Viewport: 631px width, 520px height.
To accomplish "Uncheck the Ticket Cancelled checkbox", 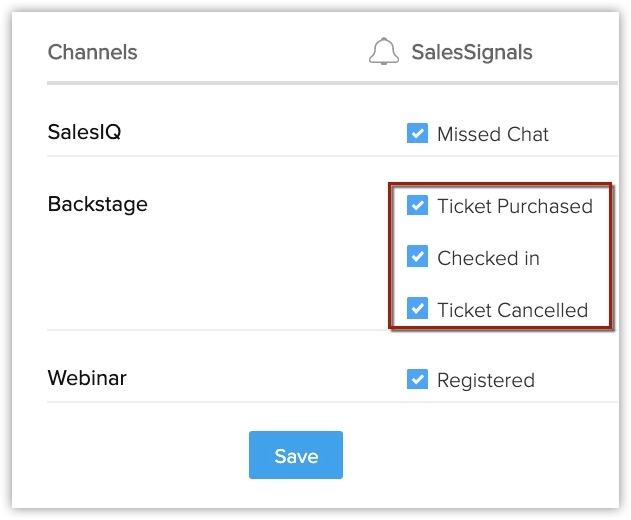I will [x=418, y=309].
